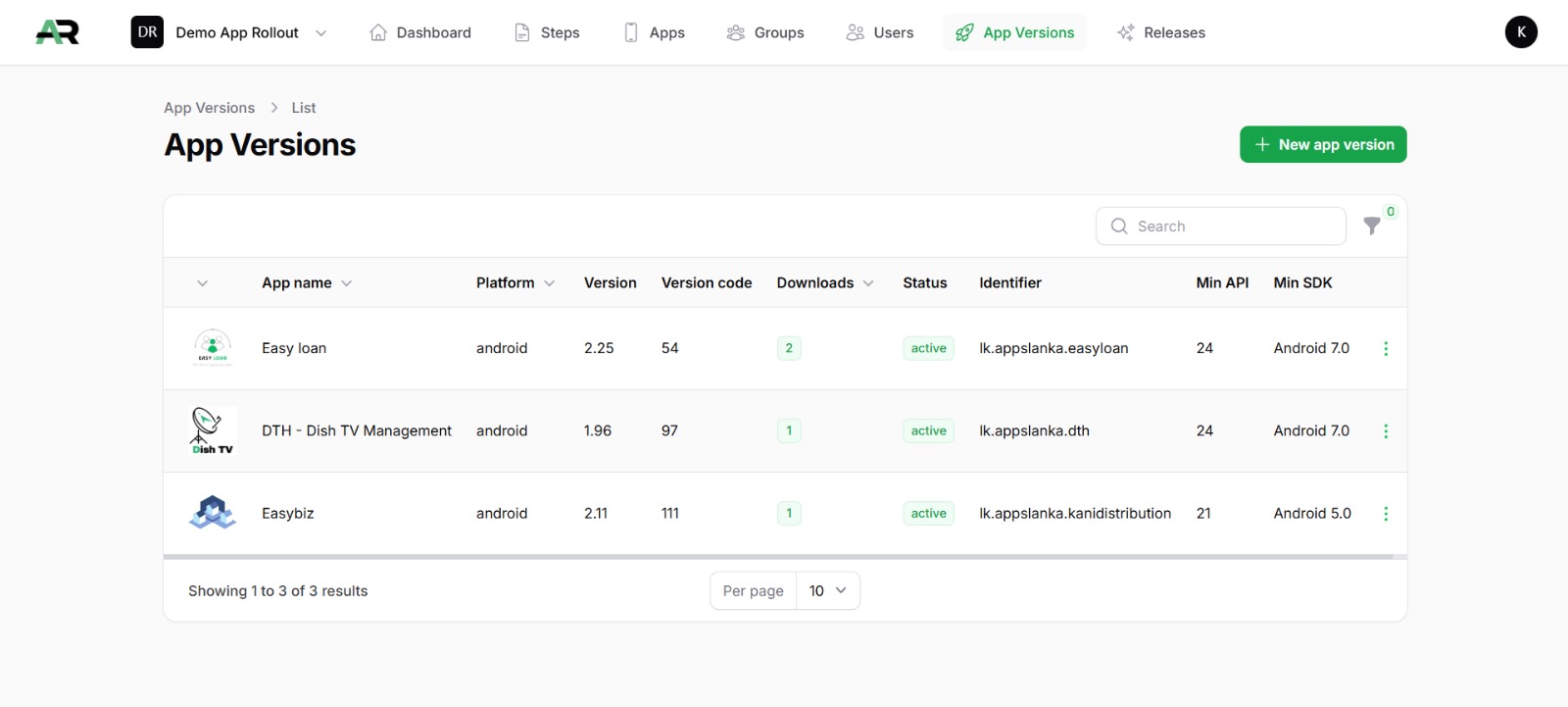The width and height of the screenshot is (1568, 707).
Task: Click the Easy loan app icon
Action: click(x=213, y=348)
